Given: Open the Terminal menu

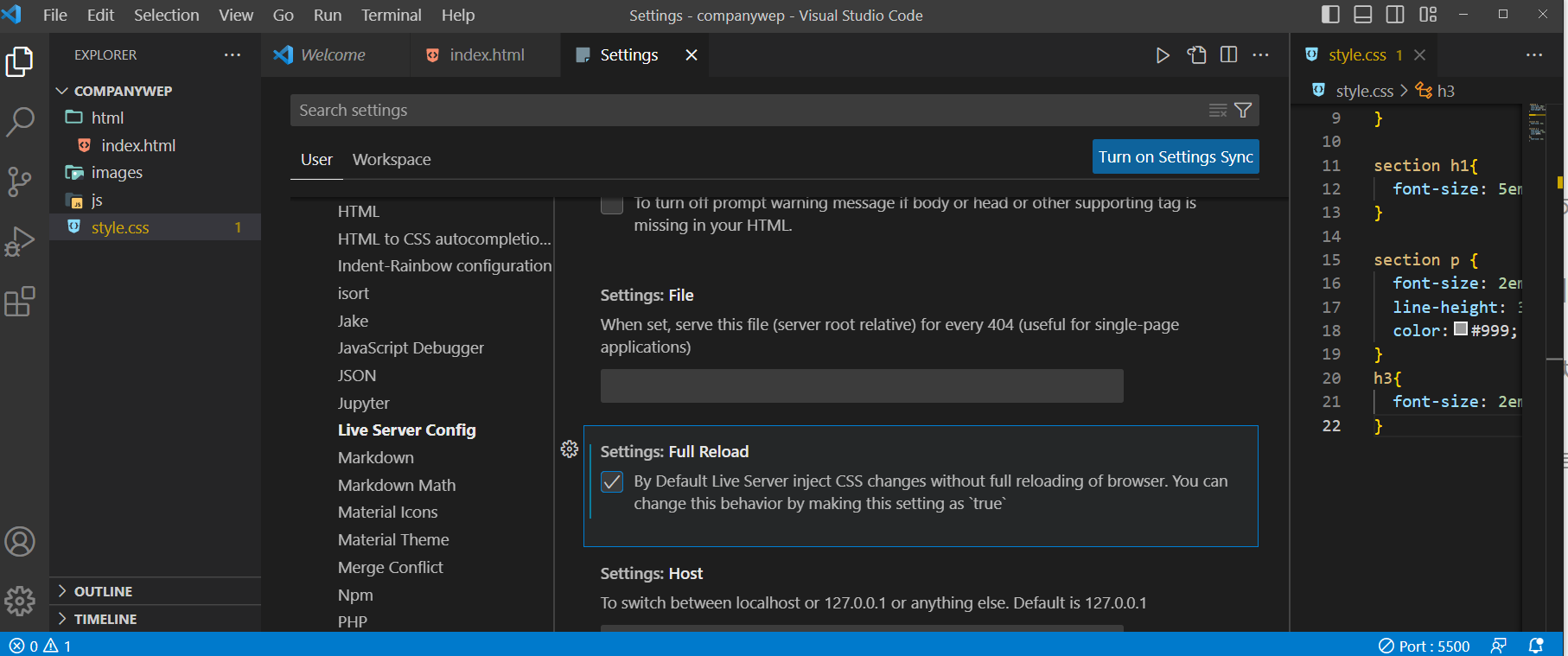Looking at the screenshot, I should pos(391,15).
